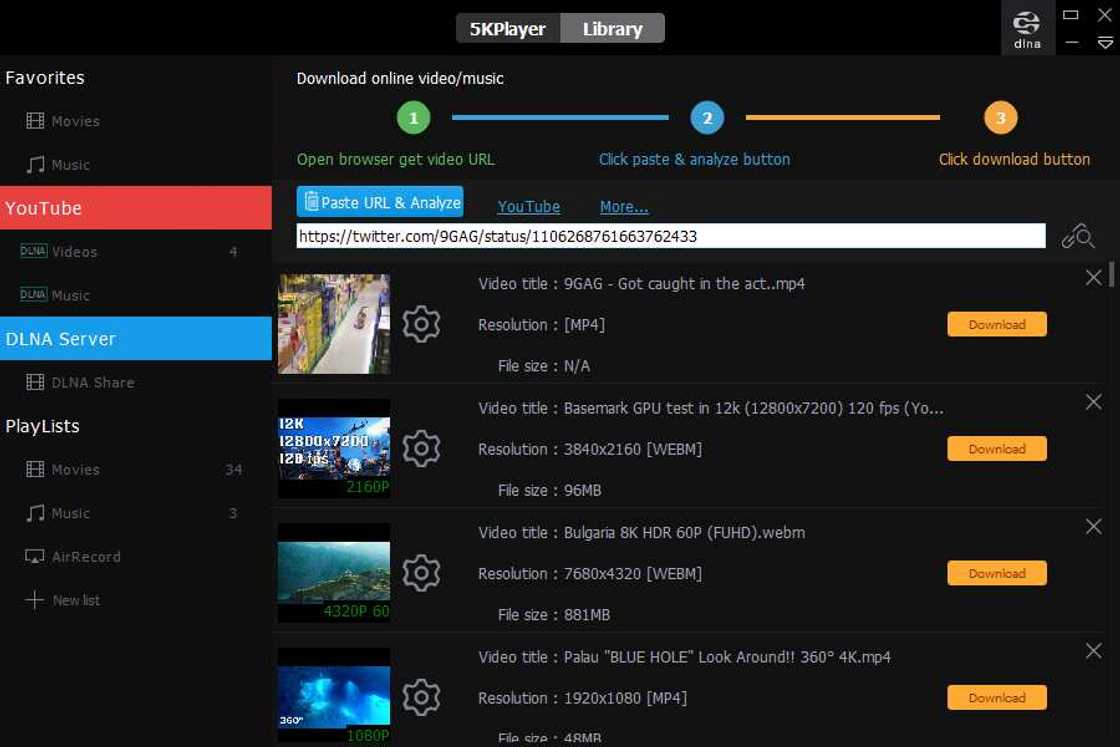This screenshot has height=747, width=1120.
Task: Open settings gear for Palau BLUE HOLE video
Action: click(421, 698)
